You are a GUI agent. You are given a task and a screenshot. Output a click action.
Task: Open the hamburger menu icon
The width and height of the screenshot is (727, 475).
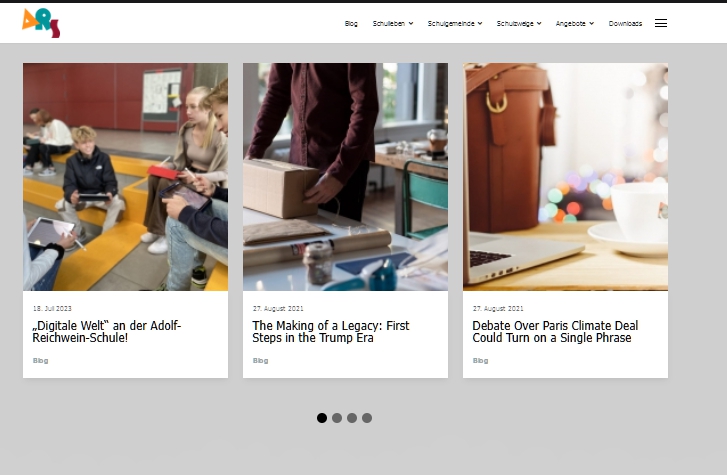[x=661, y=23]
